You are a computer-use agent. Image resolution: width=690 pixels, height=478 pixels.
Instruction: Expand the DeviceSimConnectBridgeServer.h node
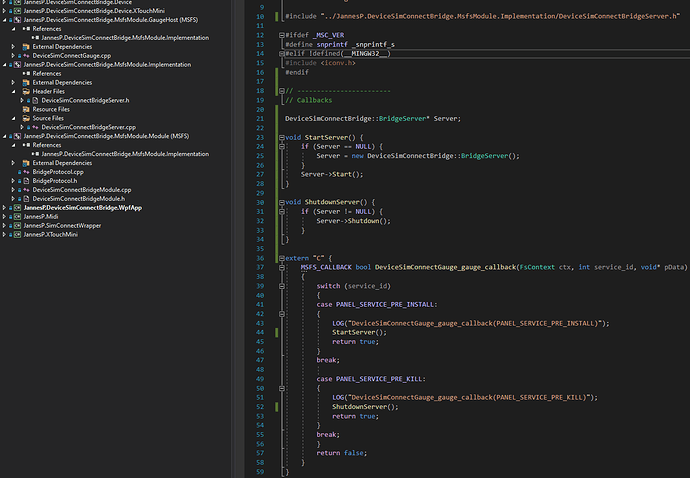22,100
